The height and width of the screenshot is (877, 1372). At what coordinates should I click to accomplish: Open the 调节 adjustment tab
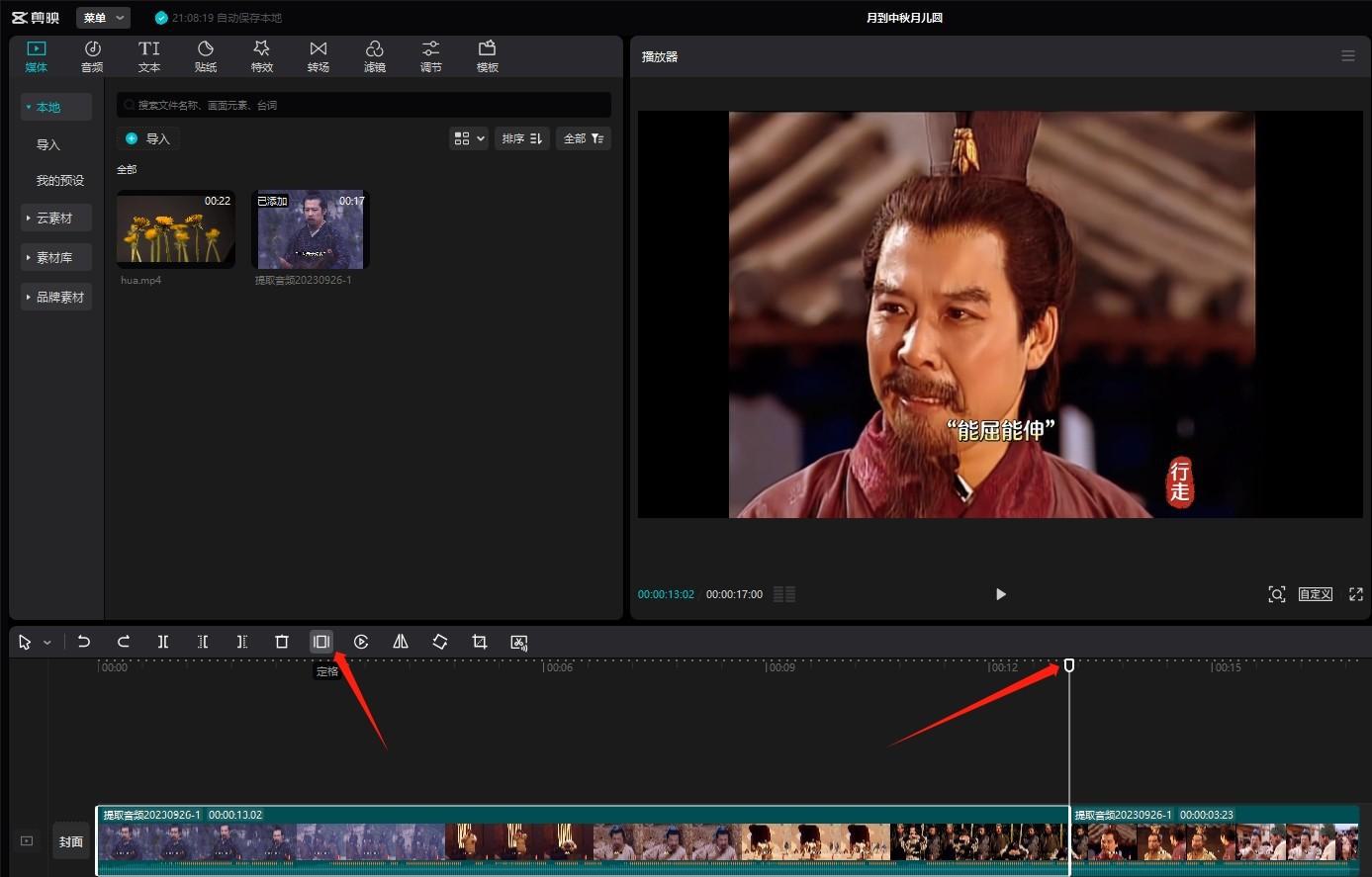coord(431,56)
